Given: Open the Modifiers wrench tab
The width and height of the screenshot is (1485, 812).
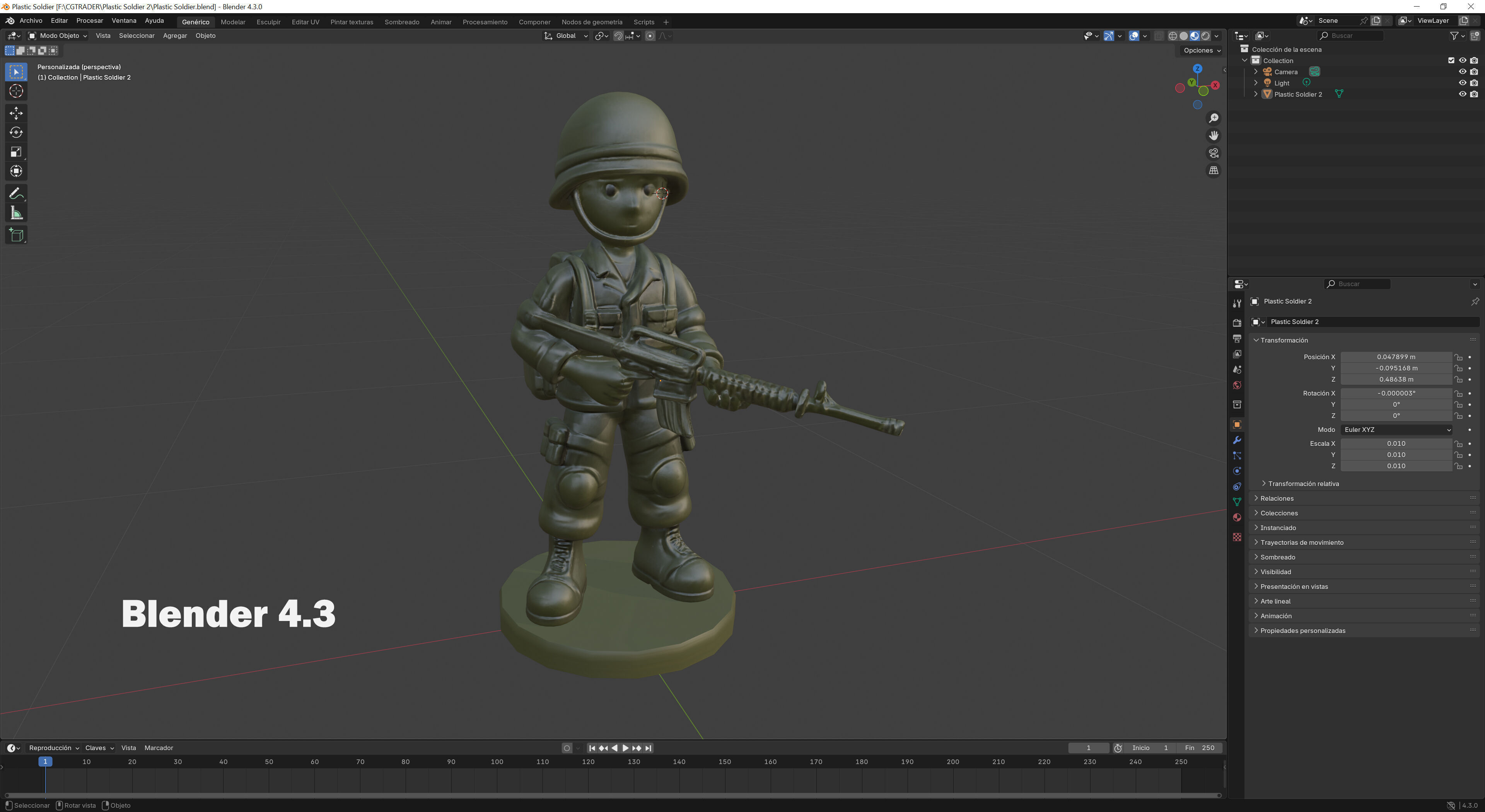Looking at the screenshot, I should coord(1237,440).
